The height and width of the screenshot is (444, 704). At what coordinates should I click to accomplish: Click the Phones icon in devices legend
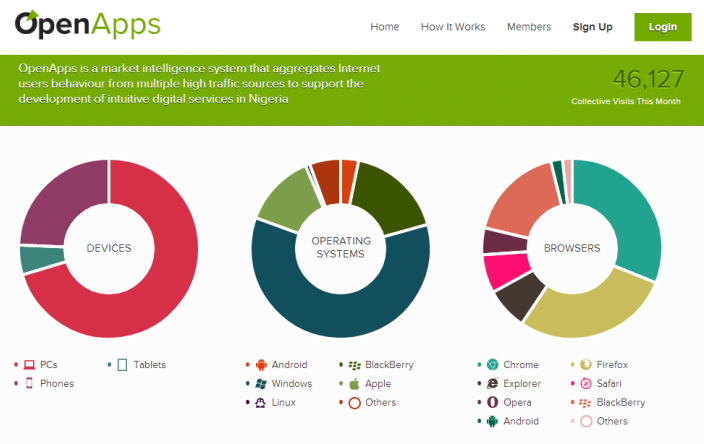[29, 383]
